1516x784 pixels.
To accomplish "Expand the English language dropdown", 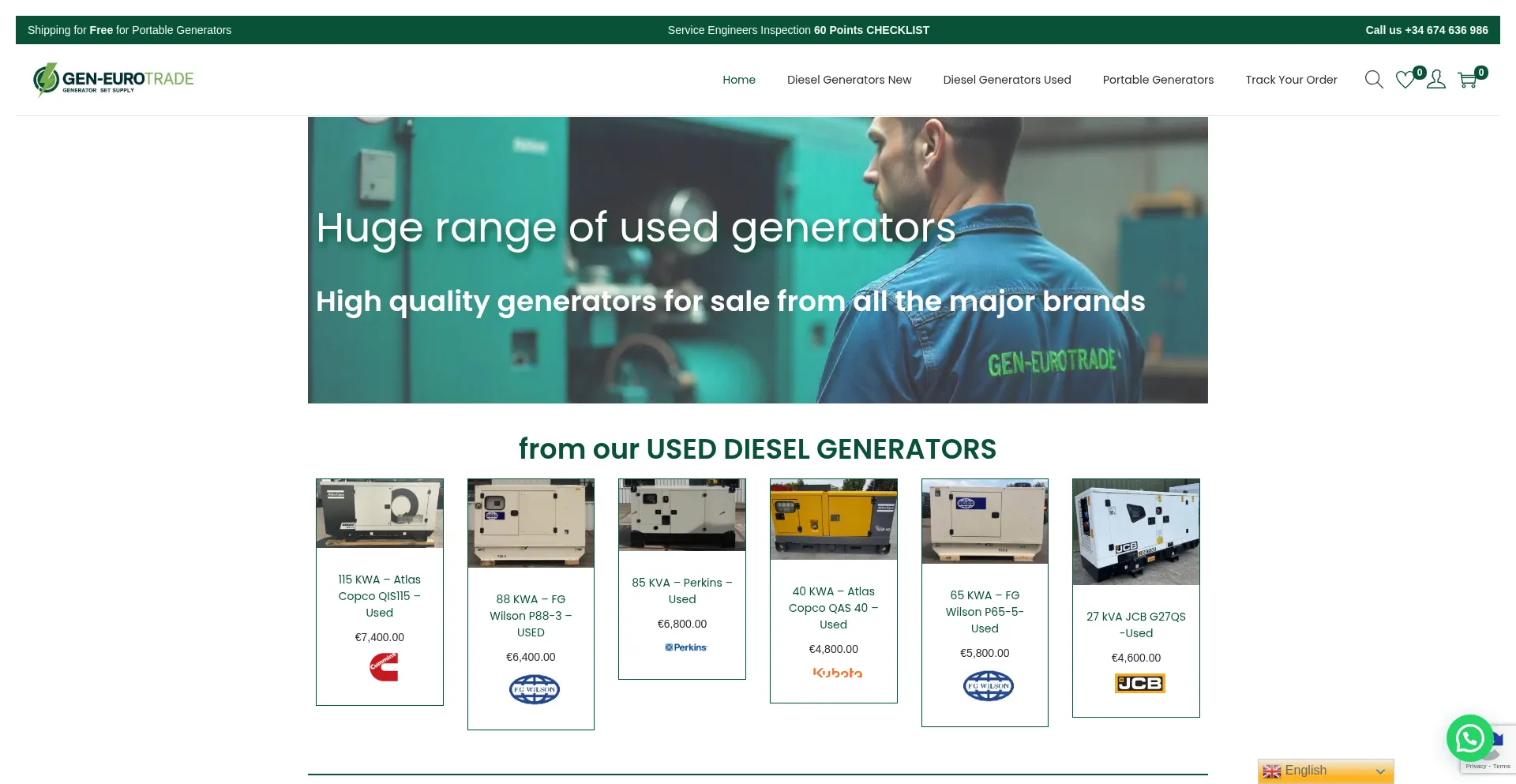I will [1326, 771].
